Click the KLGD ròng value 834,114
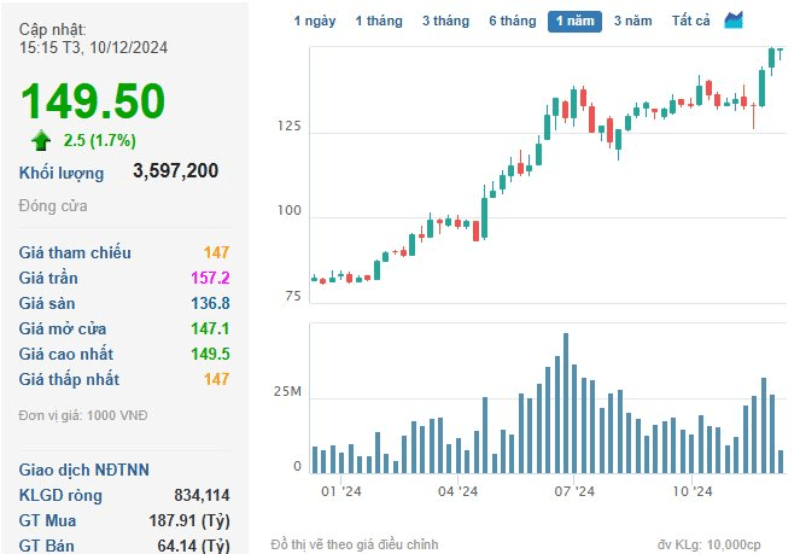This screenshot has width=800, height=560. pyautogui.click(x=202, y=495)
